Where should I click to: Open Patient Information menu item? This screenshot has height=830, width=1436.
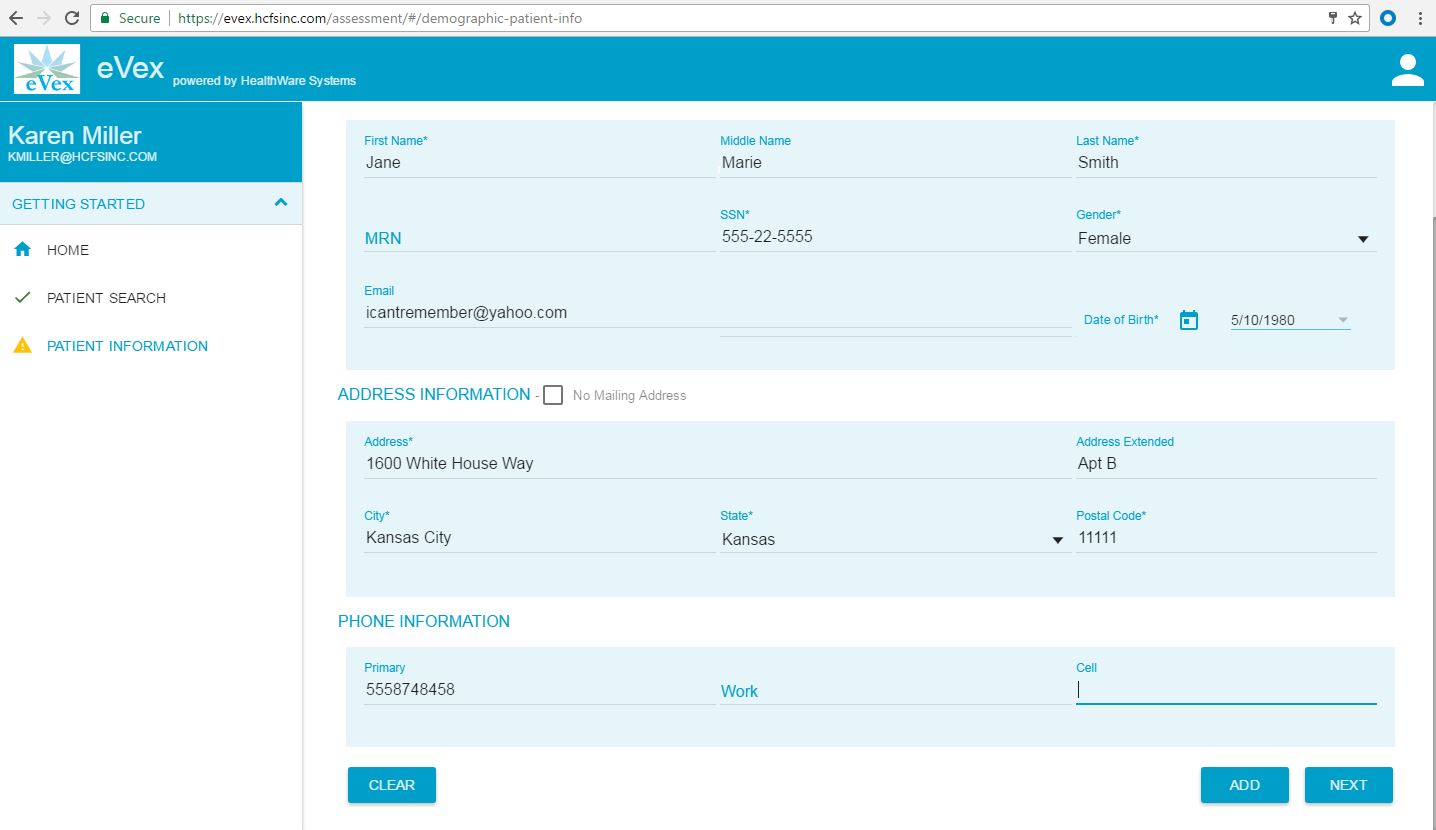point(127,346)
